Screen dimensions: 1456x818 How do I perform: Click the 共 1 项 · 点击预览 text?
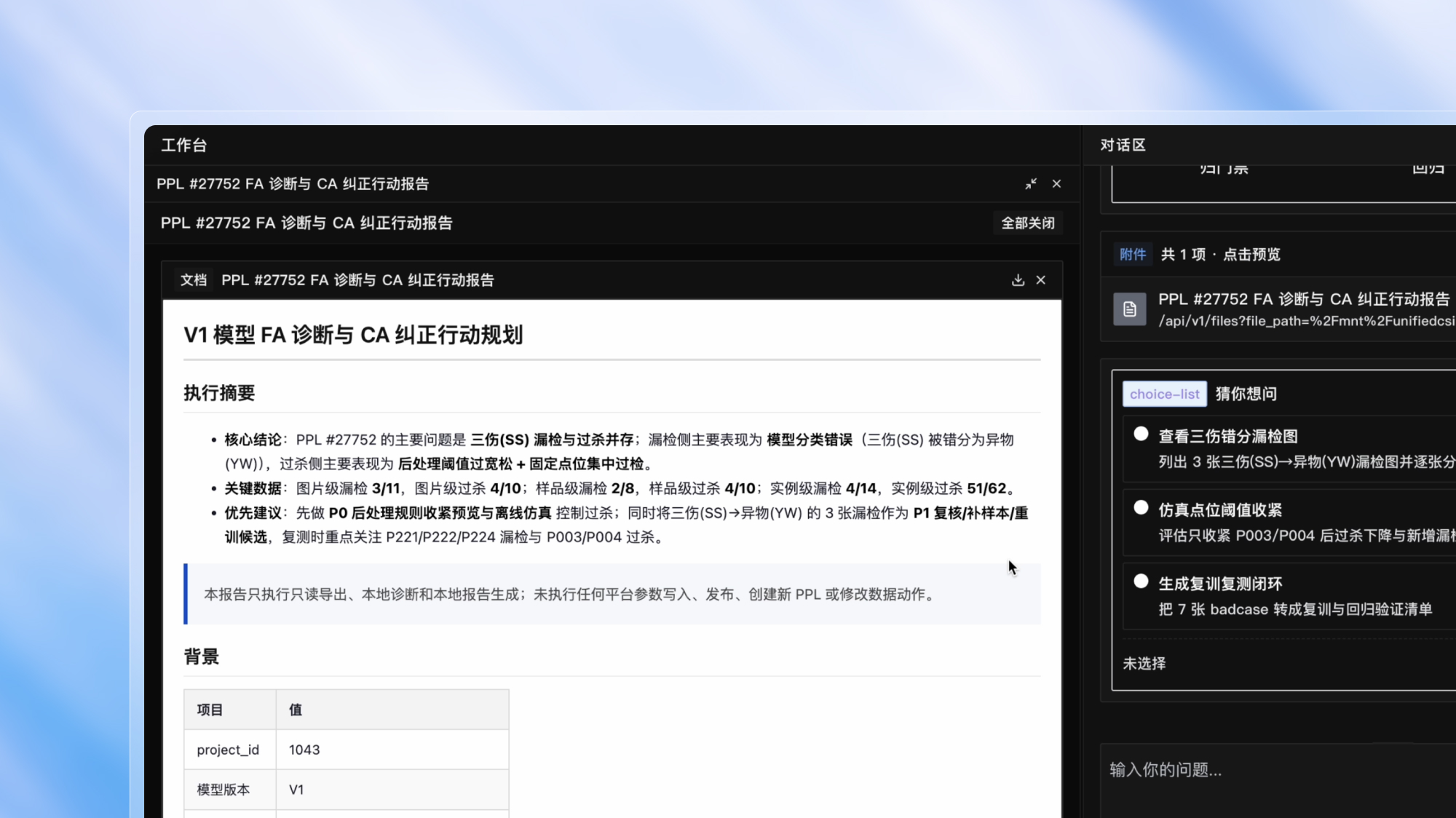pos(1220,254)
